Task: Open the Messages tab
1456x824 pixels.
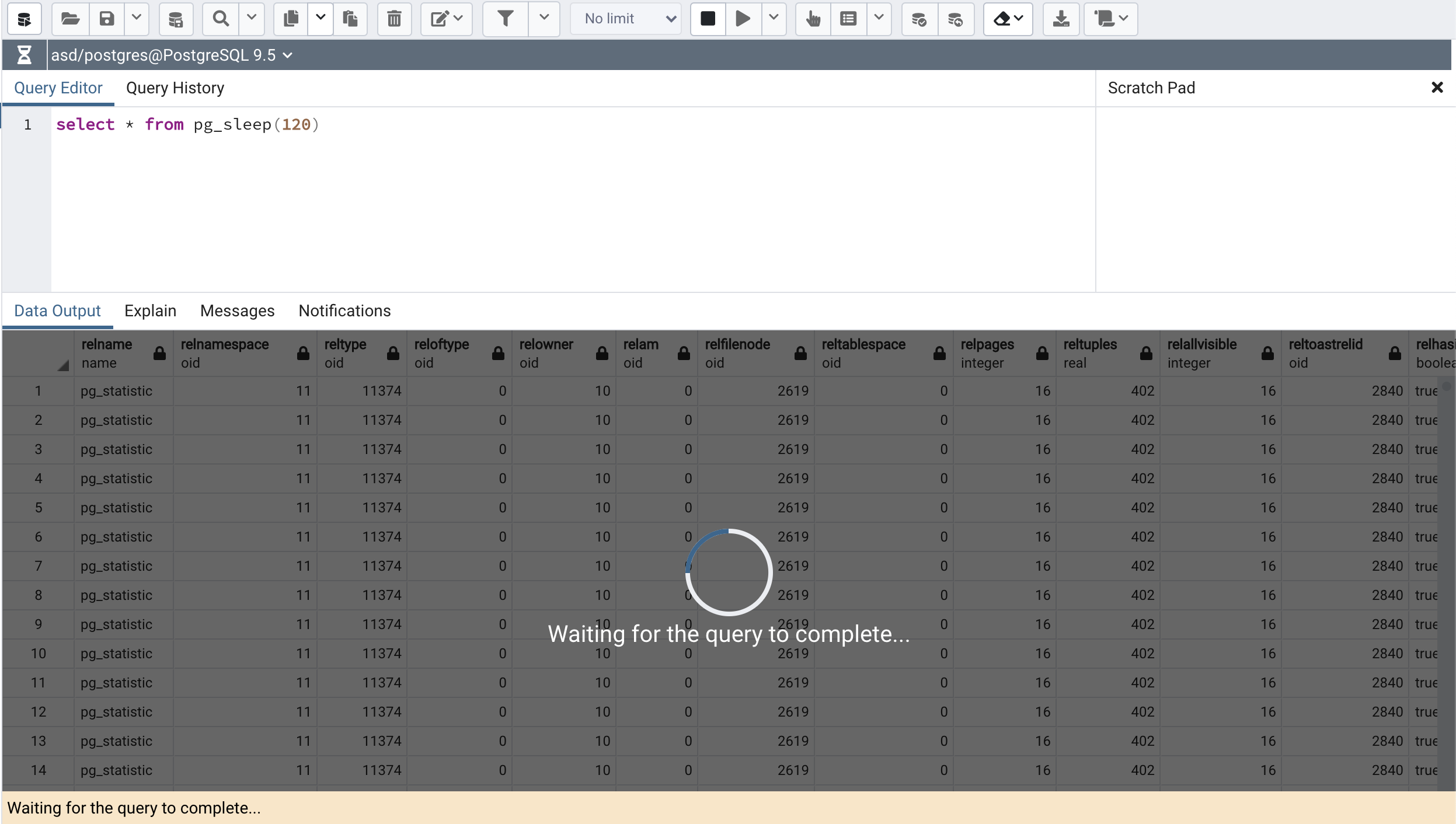Action: coord(237,311)
